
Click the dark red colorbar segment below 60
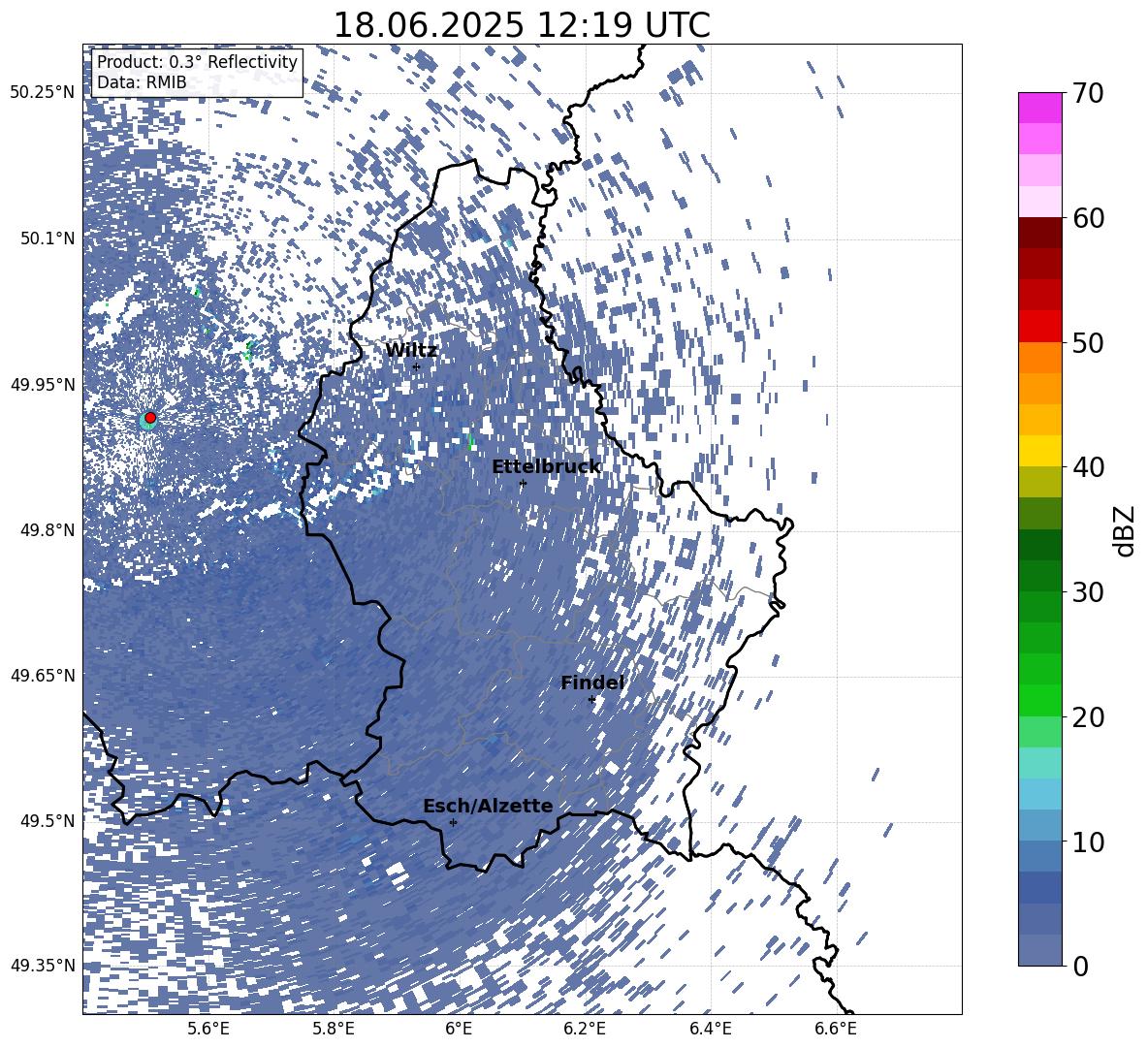click(x=1039, y=233)
